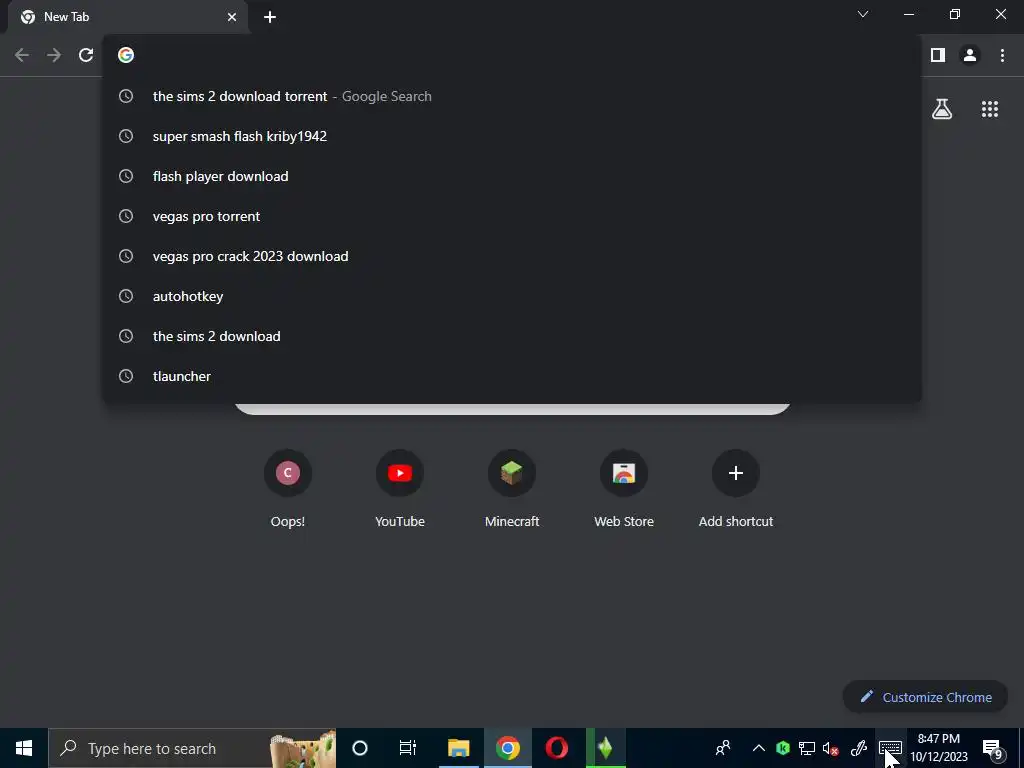The width and height of the screenshot is (1024, 768).
Task: Open the Action Center notifications
Action: tap(993, 748)
